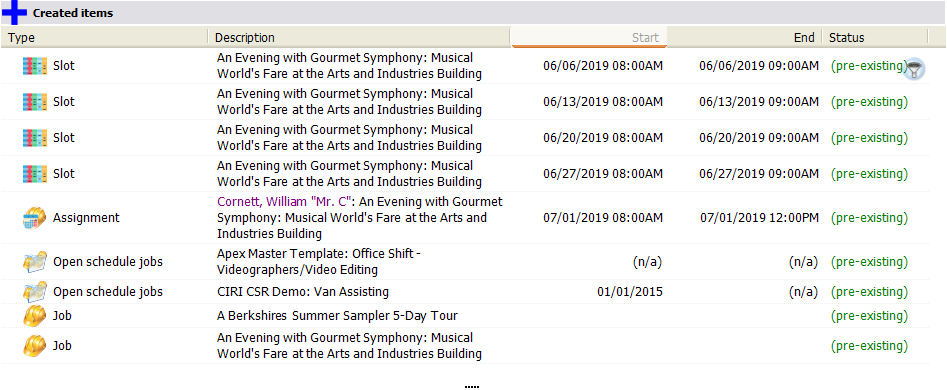Click the CIRI CSR Demo open schedule jobs icon
947x390 pixels.
(34, 292)
